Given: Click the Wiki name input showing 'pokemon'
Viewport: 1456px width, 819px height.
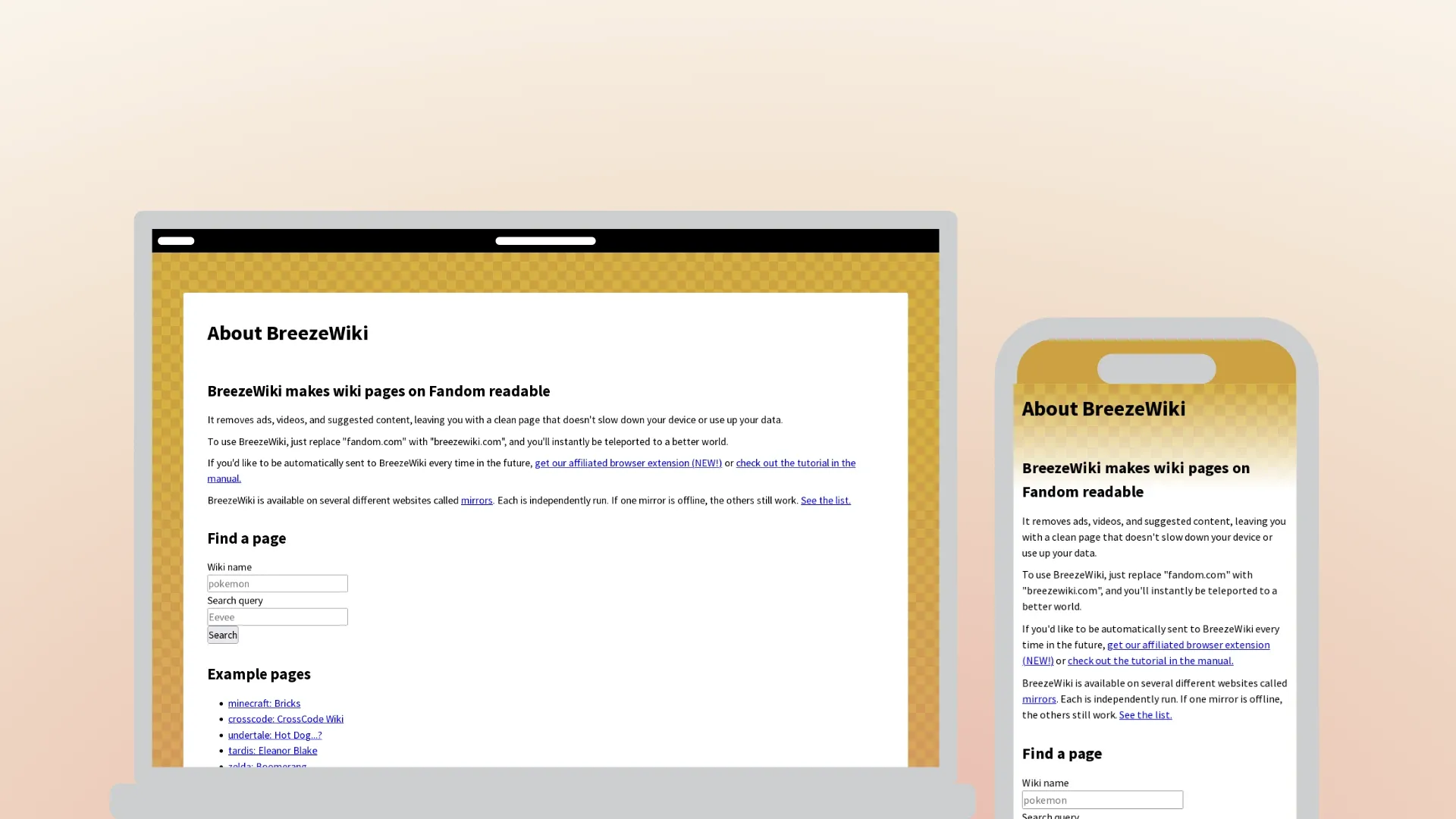Looking at the screenshot, I should point(277,583).
